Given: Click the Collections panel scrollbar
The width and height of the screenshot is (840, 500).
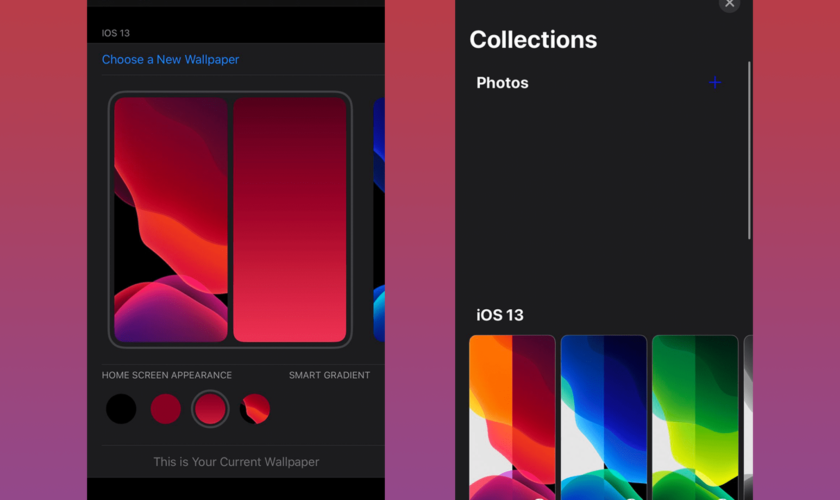Looking at the screenshot, I should [749, 151].
